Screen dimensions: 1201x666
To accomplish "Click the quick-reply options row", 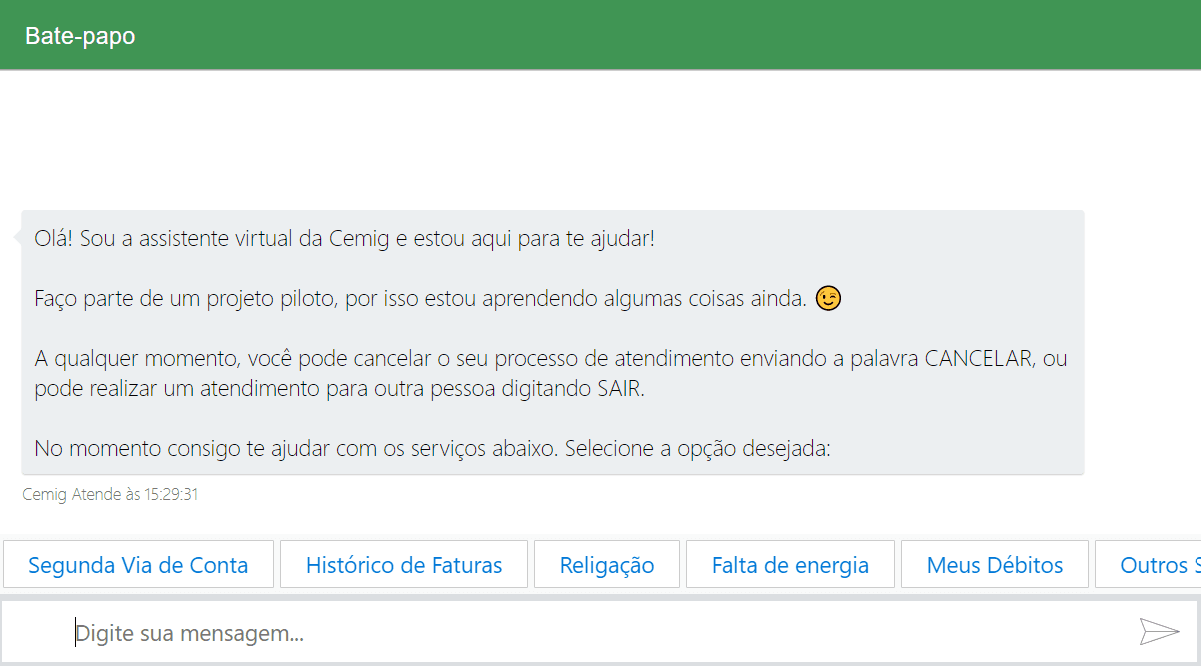I will tap(600, 564).
